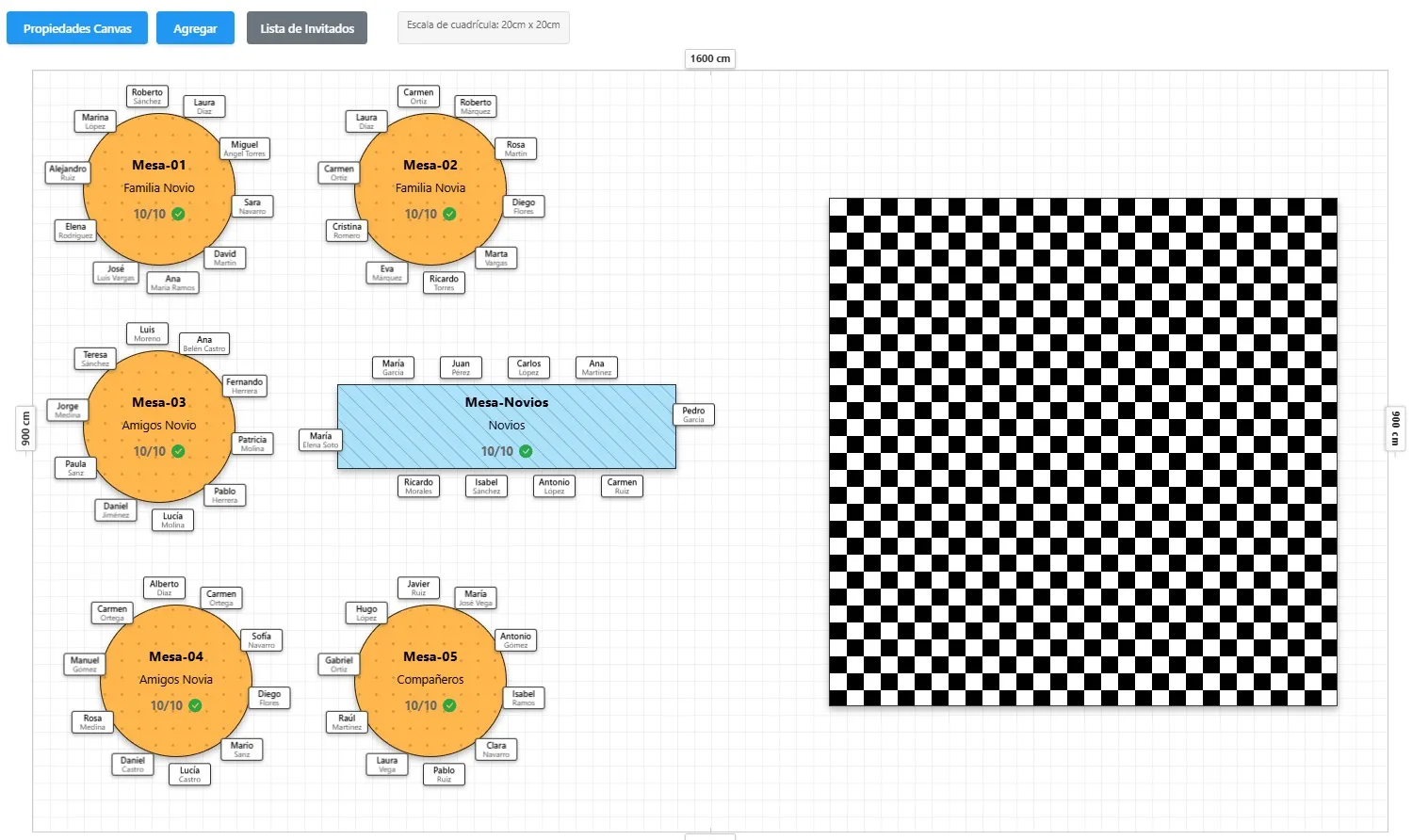This screenshot has width=1412, height=840.
Task: Click the green checkmark on Mesa-01
Action: tap(178, 214)
